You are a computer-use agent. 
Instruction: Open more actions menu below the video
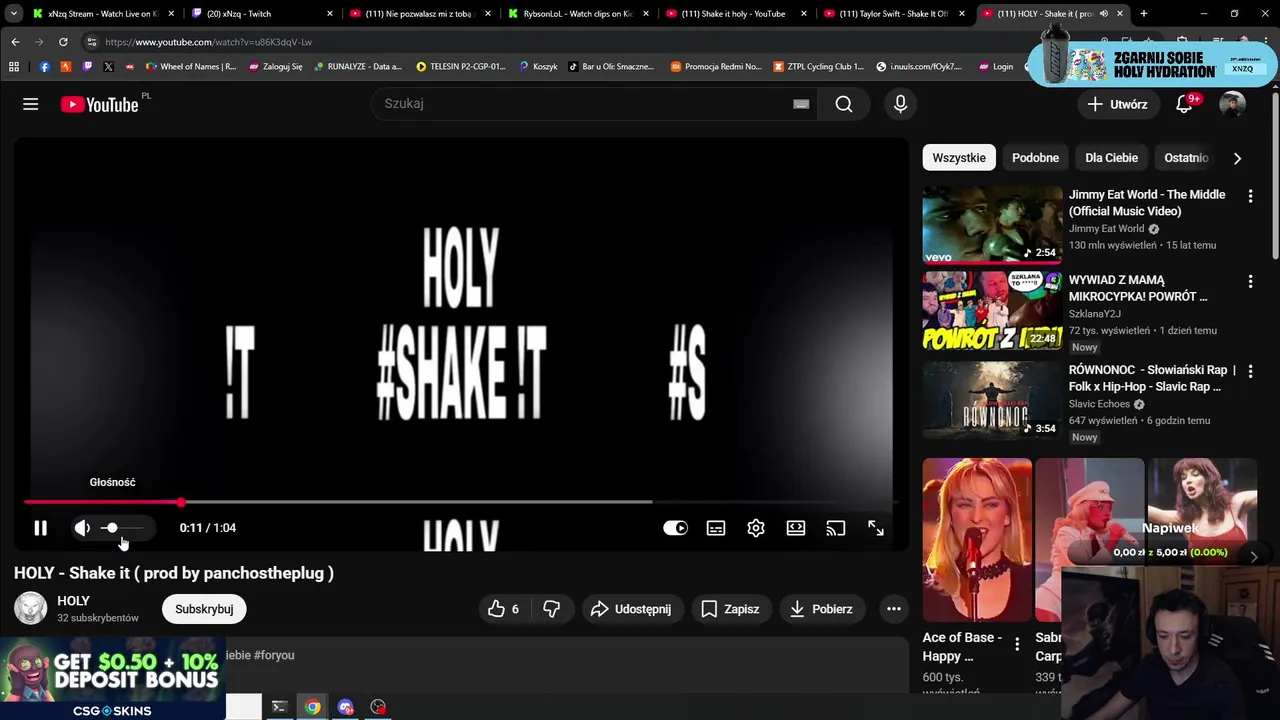coord(894,609)
